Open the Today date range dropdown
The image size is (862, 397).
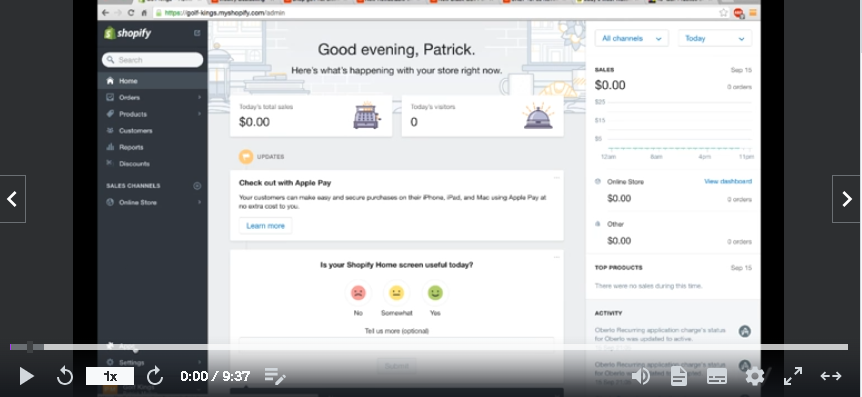pyautogui.click(x=715, y=38)
